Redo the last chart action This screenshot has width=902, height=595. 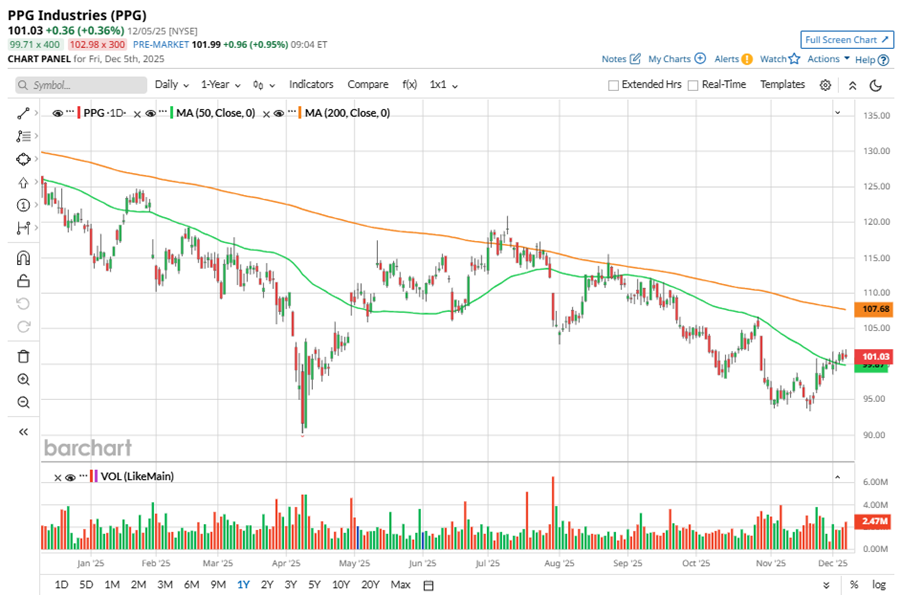23,327
